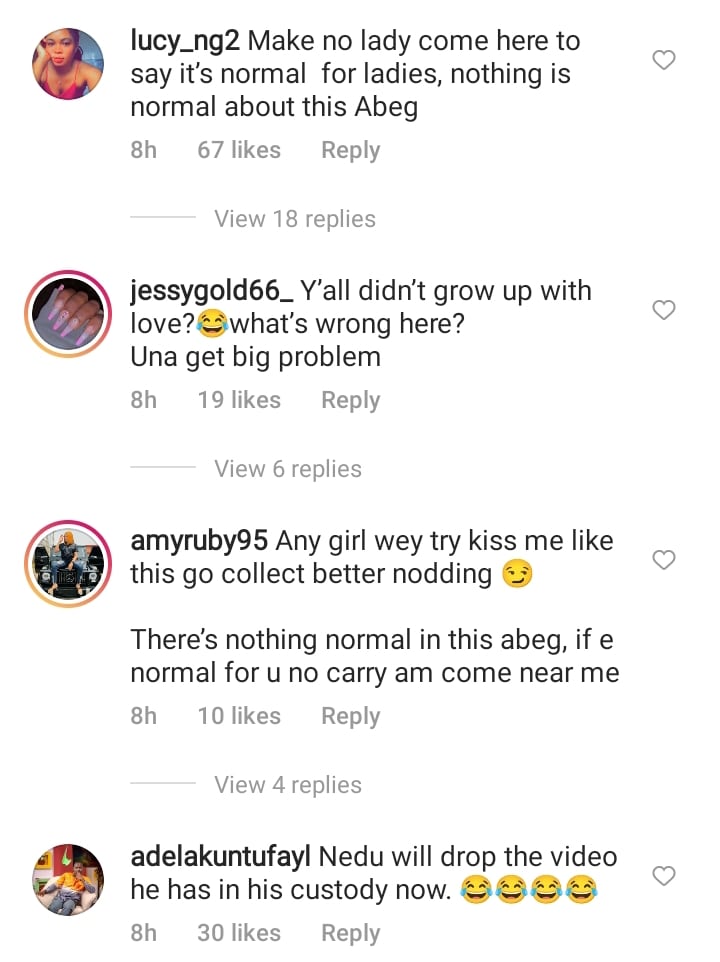Tap the heart on jessygold66_'s comment
The width and height of the screenshot is (720, 962).
664,311
